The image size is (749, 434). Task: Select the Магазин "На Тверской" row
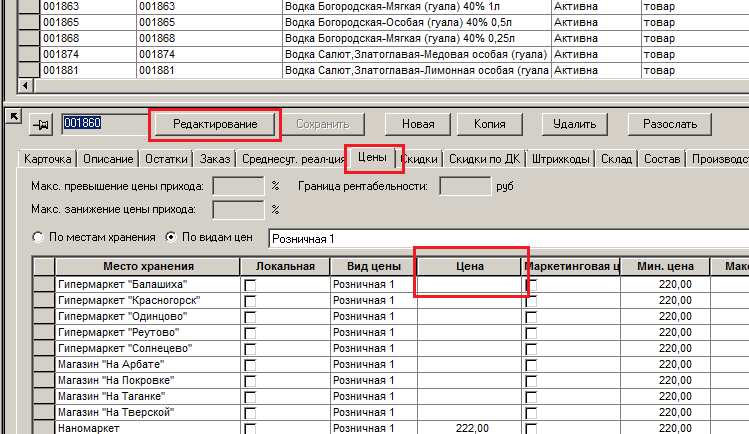[148, 413]
